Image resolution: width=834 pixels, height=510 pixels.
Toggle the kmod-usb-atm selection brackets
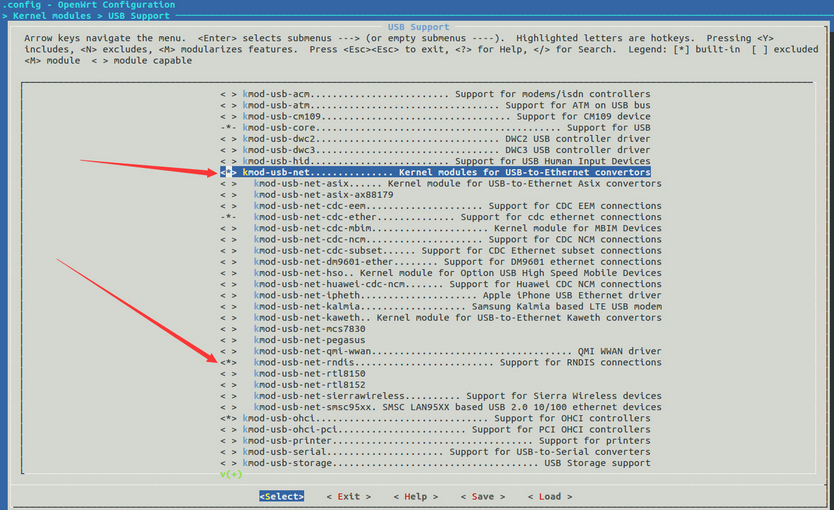[228, 105]
